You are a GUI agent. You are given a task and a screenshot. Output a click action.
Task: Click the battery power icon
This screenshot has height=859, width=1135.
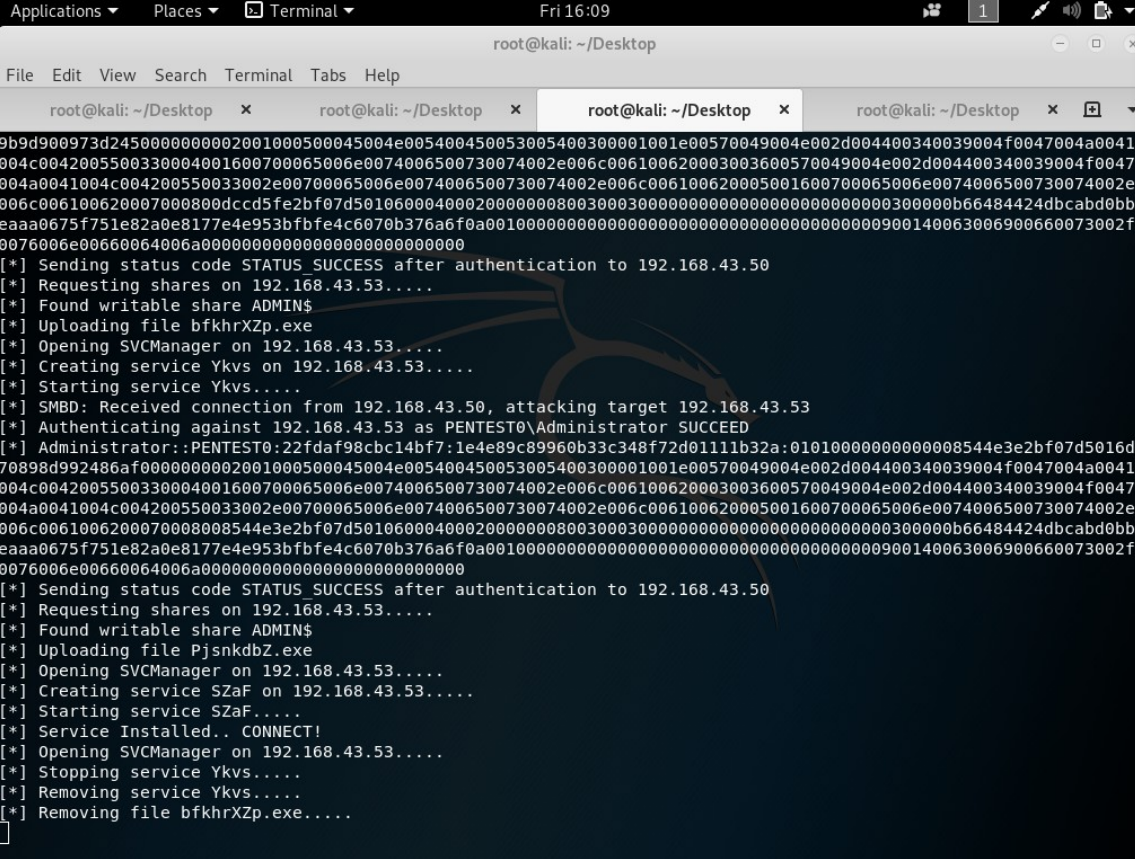click(x=1102, y=11)
